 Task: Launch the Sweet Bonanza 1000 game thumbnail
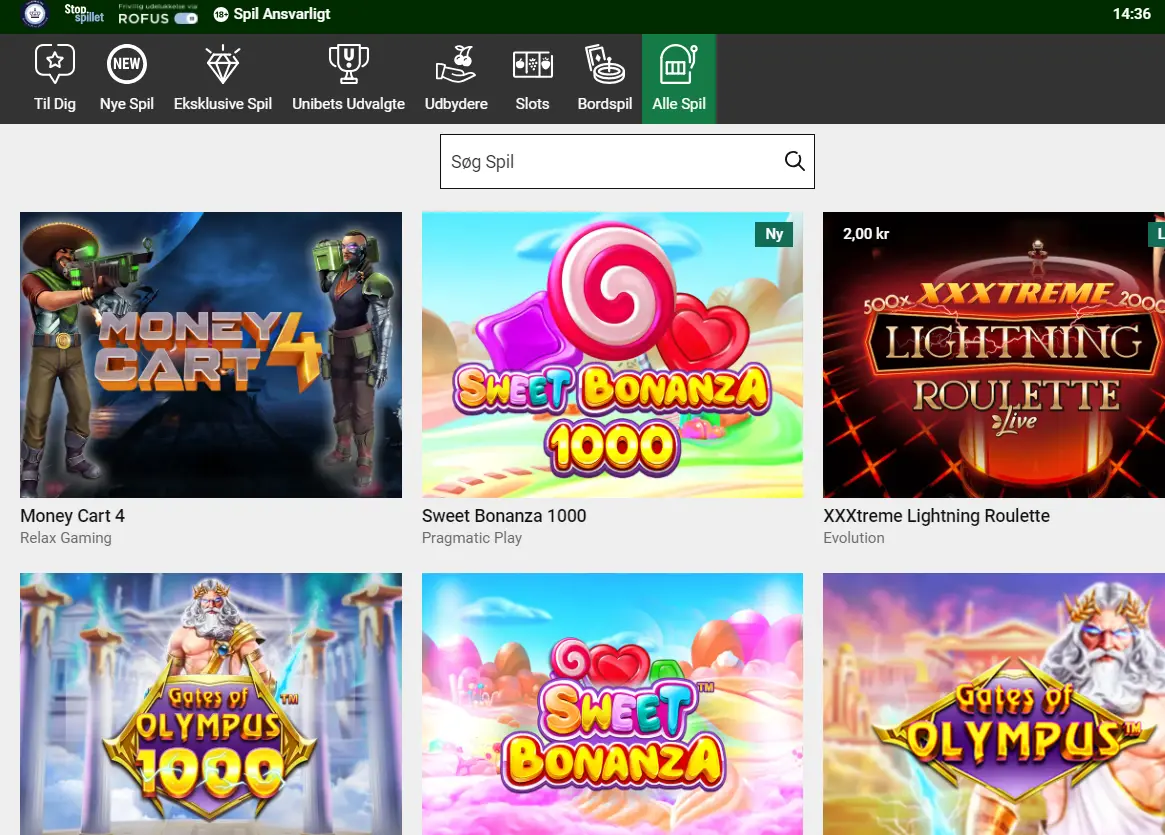pyautogui.click(x=612, y=355)
